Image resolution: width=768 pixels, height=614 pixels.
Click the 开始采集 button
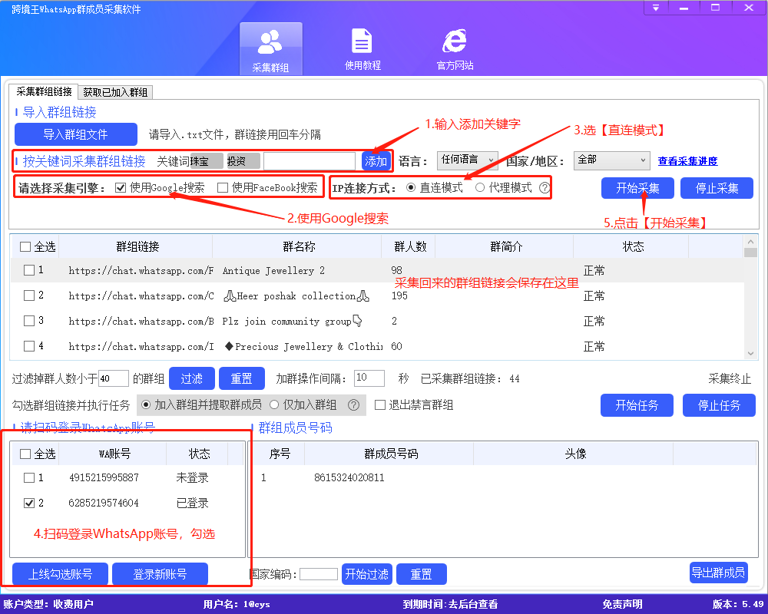coord(637,188)
